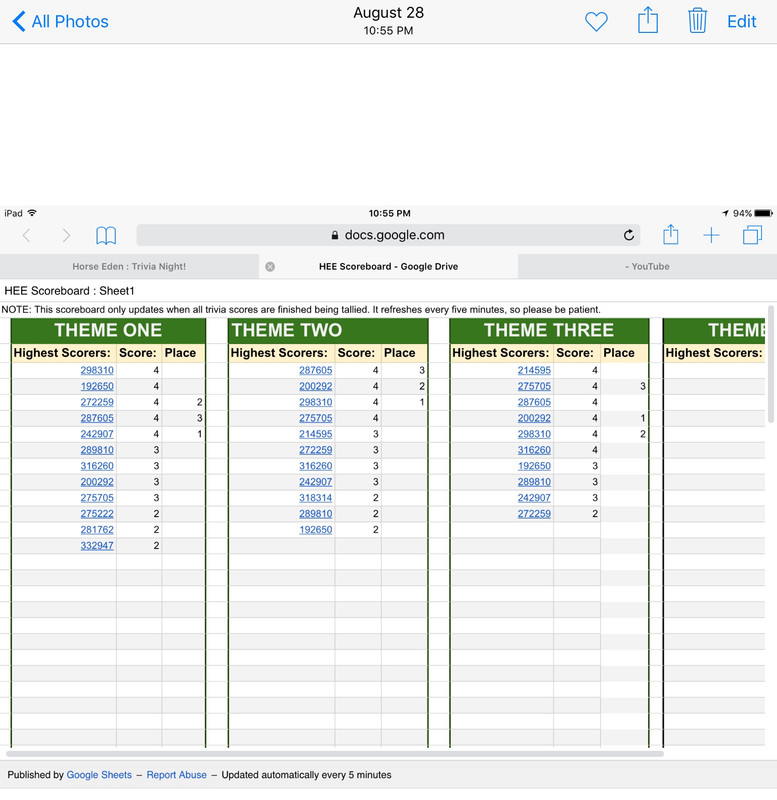Tap the Wi-Fi icon in status bar
This screenshot has height=800, width=777.
[x=32, y=213]
